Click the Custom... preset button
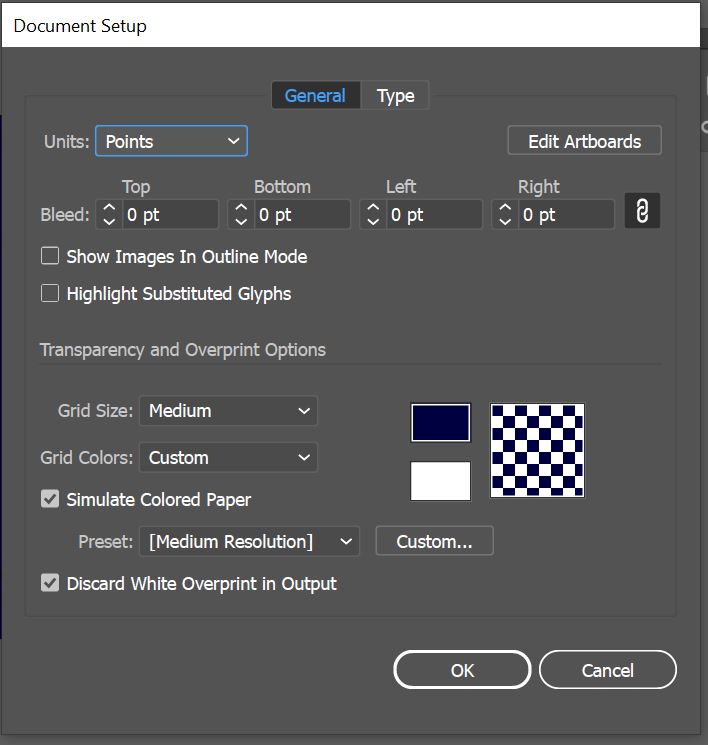Screen dimensions: 708x745 pos(434,541)
